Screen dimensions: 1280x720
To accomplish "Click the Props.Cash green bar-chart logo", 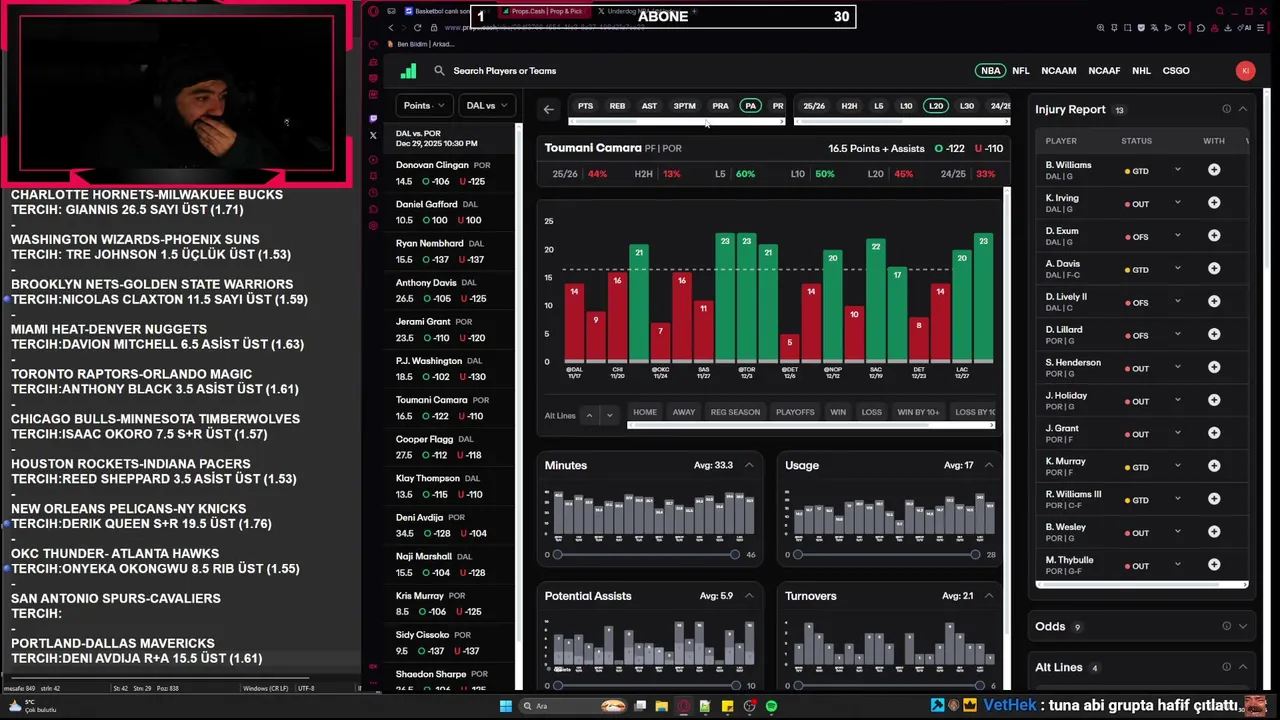I will 408,71.
